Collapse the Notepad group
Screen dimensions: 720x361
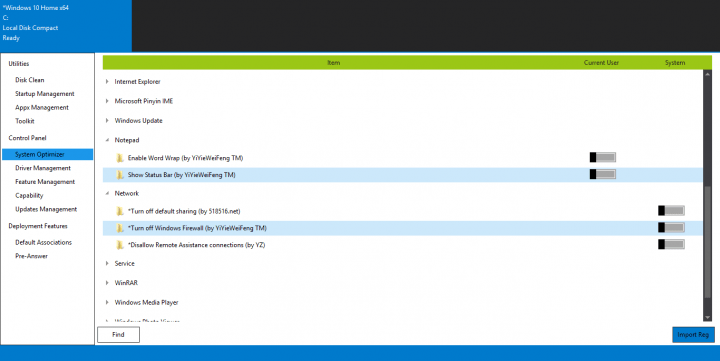(107, 140)
